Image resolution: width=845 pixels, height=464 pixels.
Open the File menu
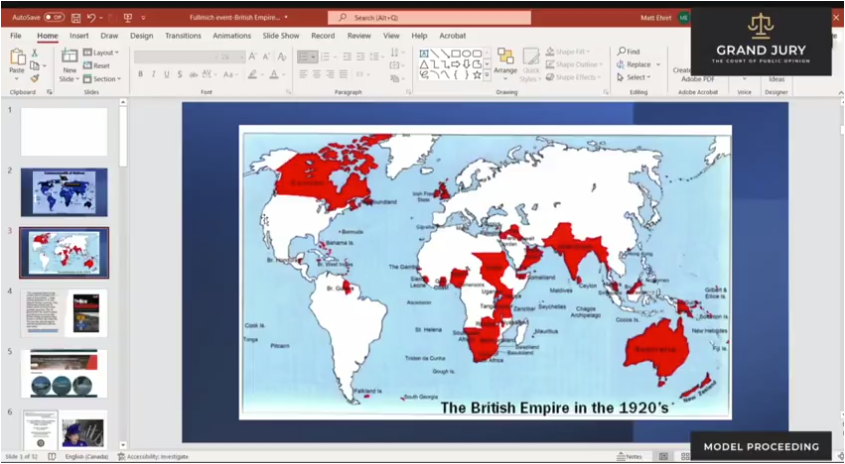pos(16,36)
